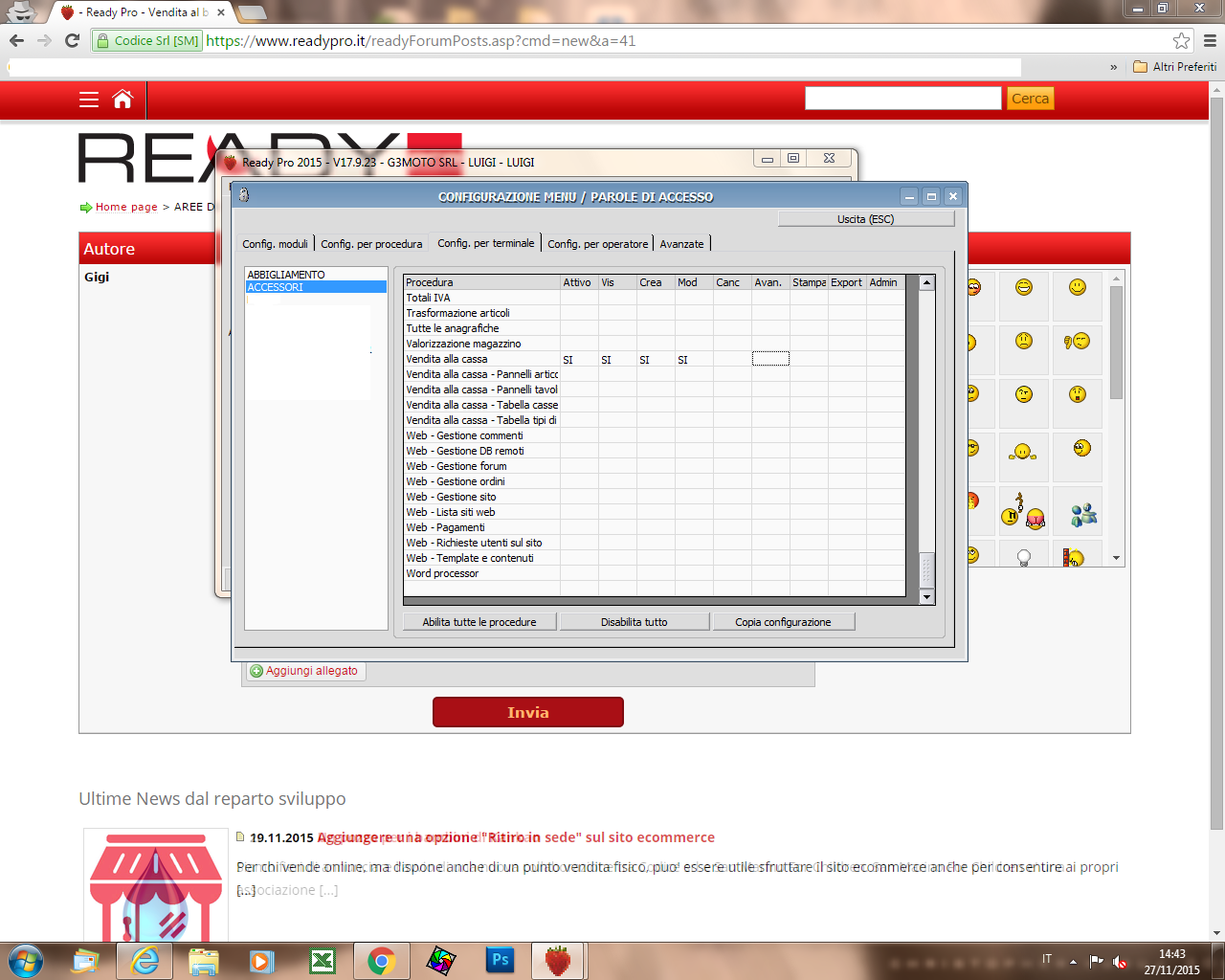Open Windows Explorer folder on taskbar
The width and height of the screenshot is (1225, 980).
(204, 961)
